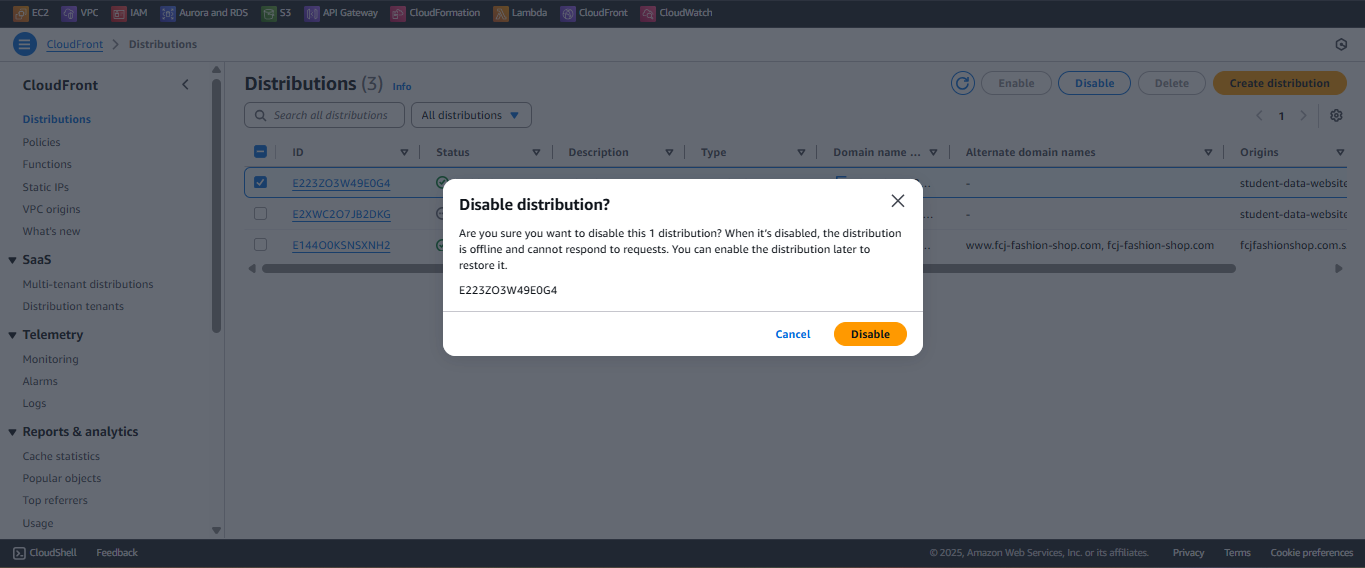Open the CloudFront favorites bar shortcut
Image resolution: width=1365 pixels, height=568 pixels.
[x=594, y=13]
